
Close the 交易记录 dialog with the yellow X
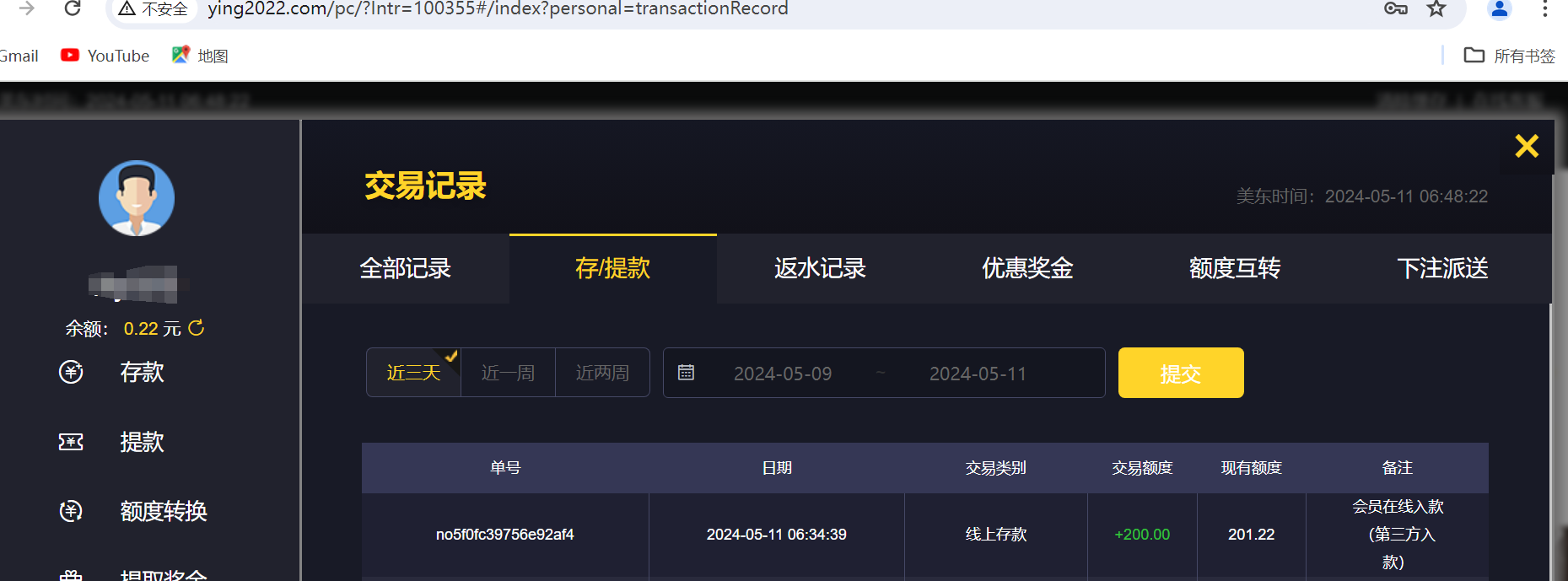1527,146
